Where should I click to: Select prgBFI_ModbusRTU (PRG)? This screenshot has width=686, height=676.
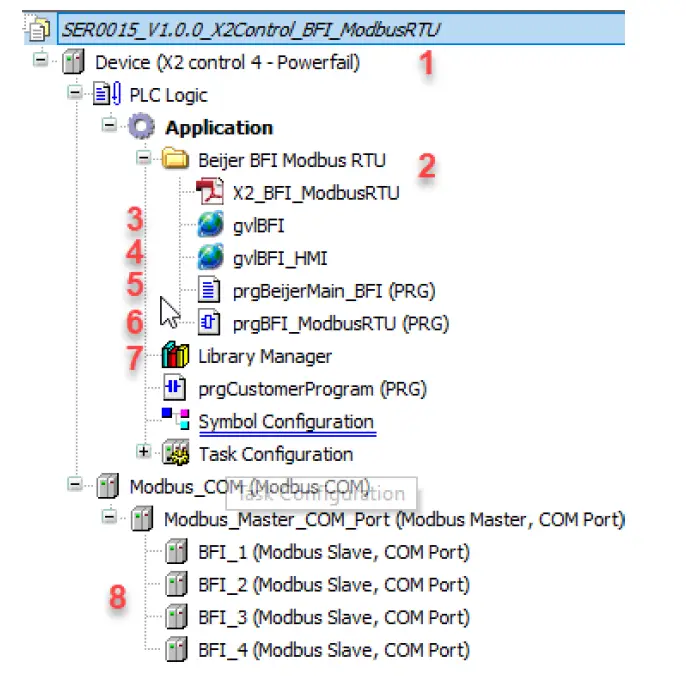coord(341,324)
